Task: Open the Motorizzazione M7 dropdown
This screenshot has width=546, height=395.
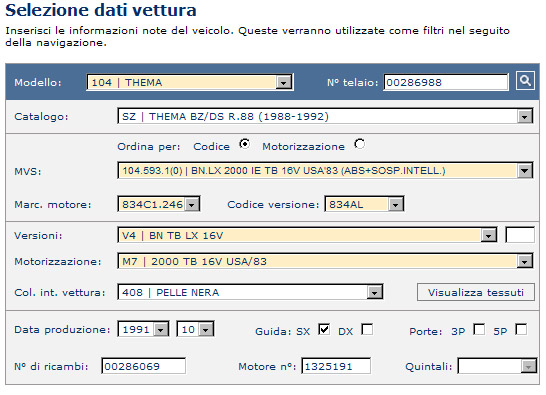Action: 325,261
